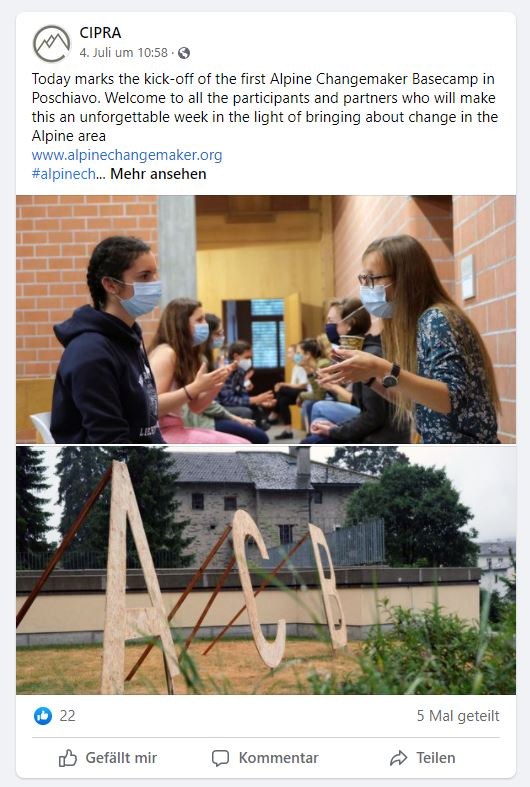This screenshot has width=530, height=787.
Task: Open the photo of masked participants talking
Action: click(266, 319)
